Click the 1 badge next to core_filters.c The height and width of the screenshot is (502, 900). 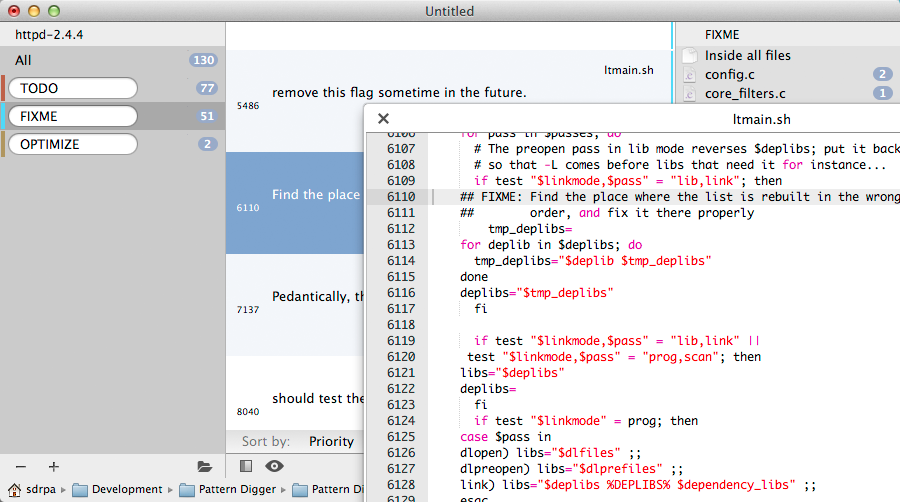coord(882,93)
